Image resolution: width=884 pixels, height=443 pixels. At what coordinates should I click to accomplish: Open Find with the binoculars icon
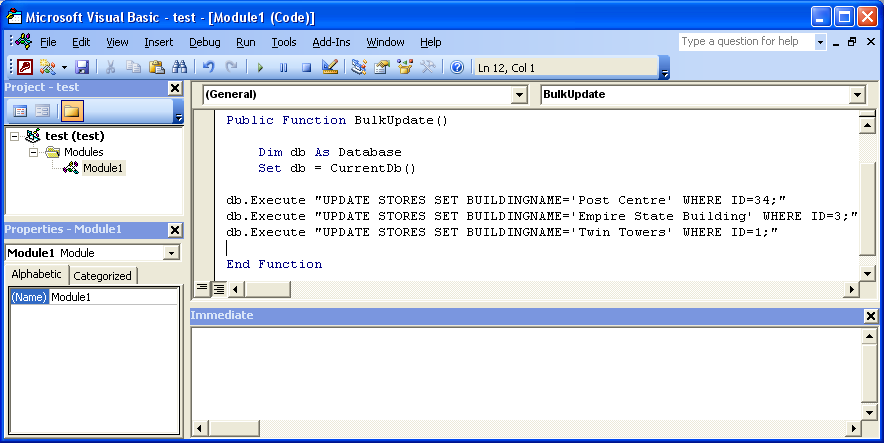coord(179,67)
